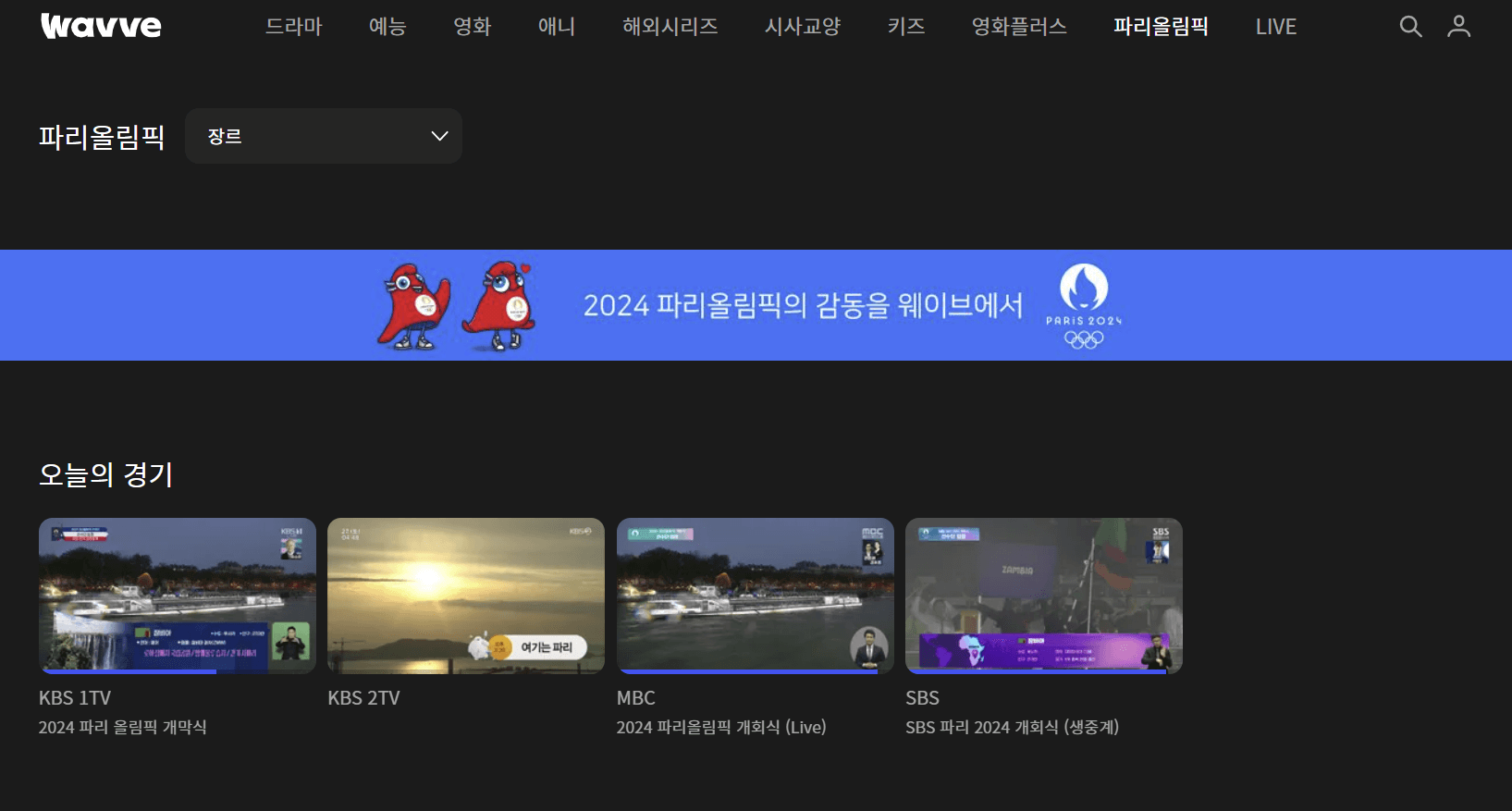This screenshot has height=811, width=1512.
Task: Click the KBS 2TV channel label
Action: pos(363,698)
